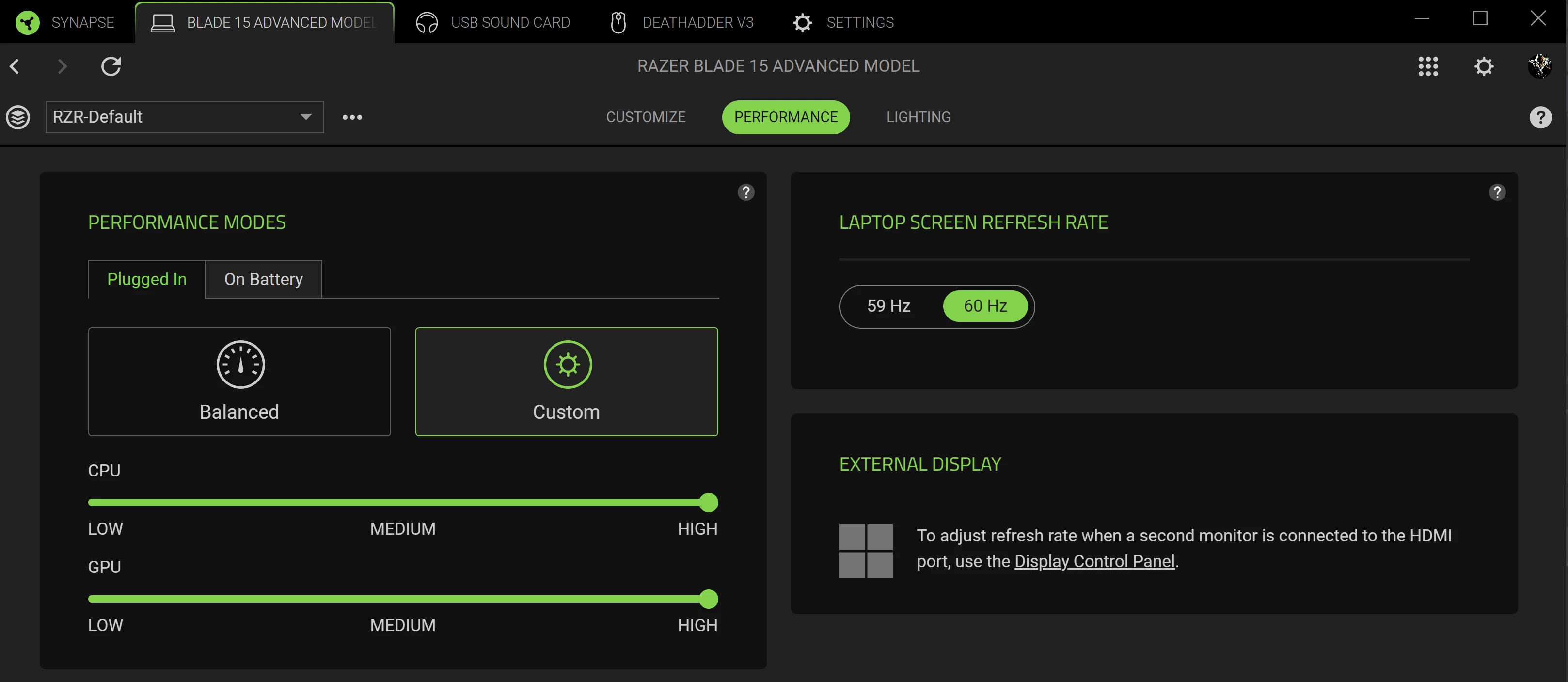This screenshot has height=682, width=1568.
Task: Go back with the left arrow
Action: coord(15,66)
